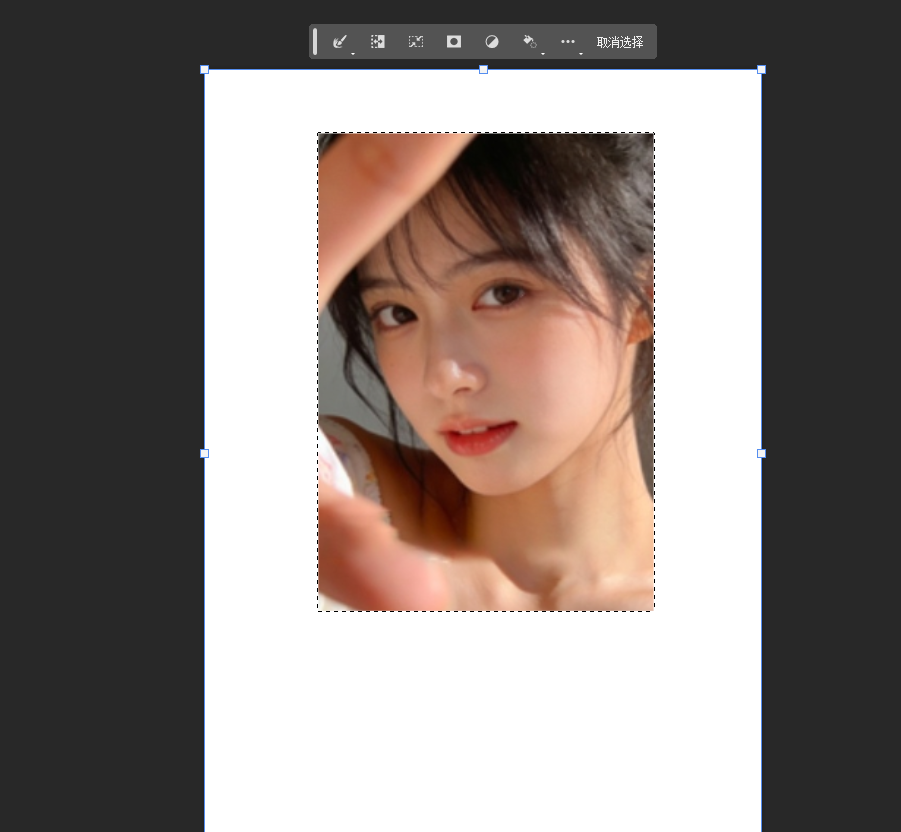
Task: Create a mask from the selection
Action: tap(454, 42)
